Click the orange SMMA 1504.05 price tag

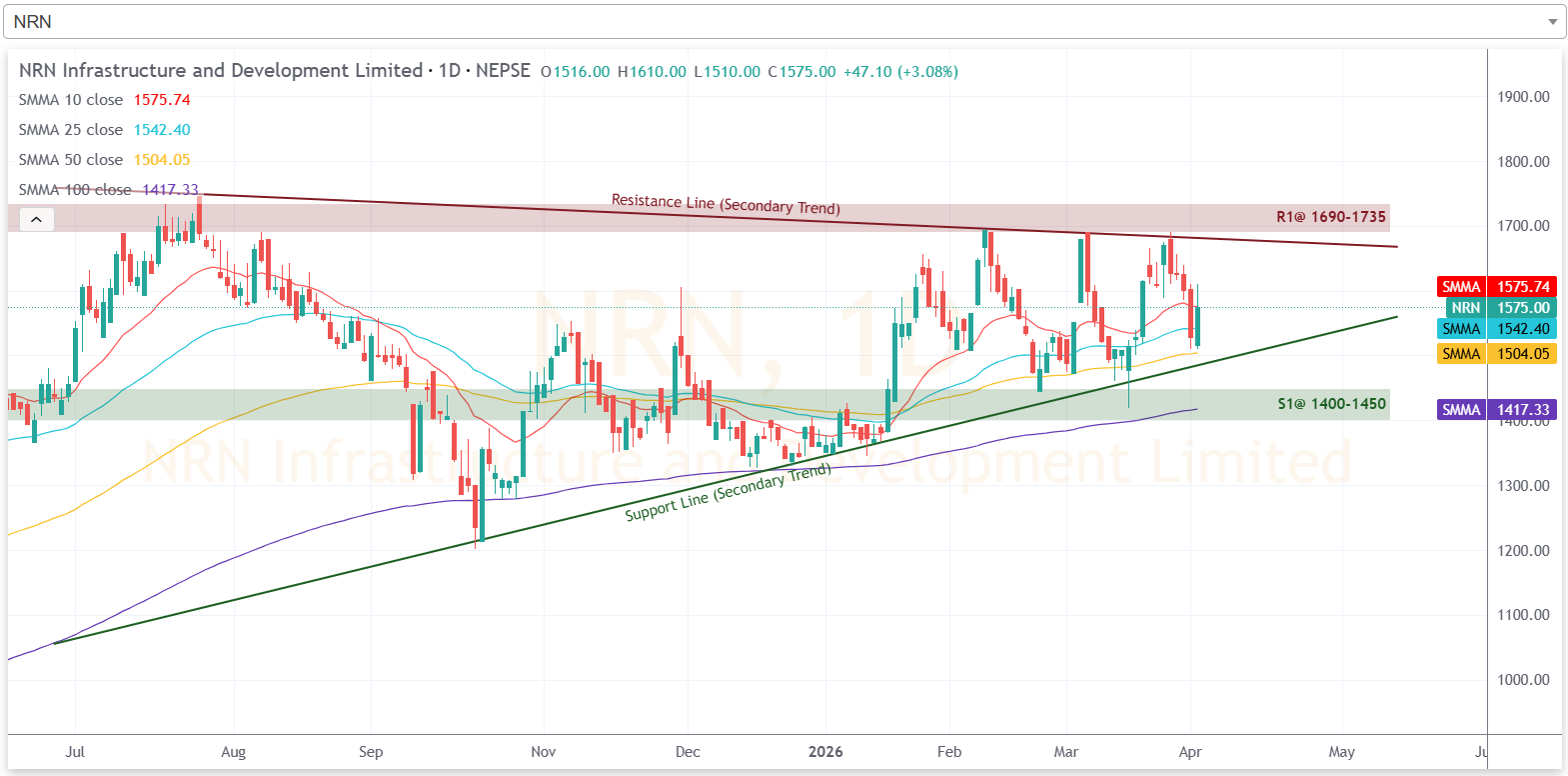[1496, 354]
